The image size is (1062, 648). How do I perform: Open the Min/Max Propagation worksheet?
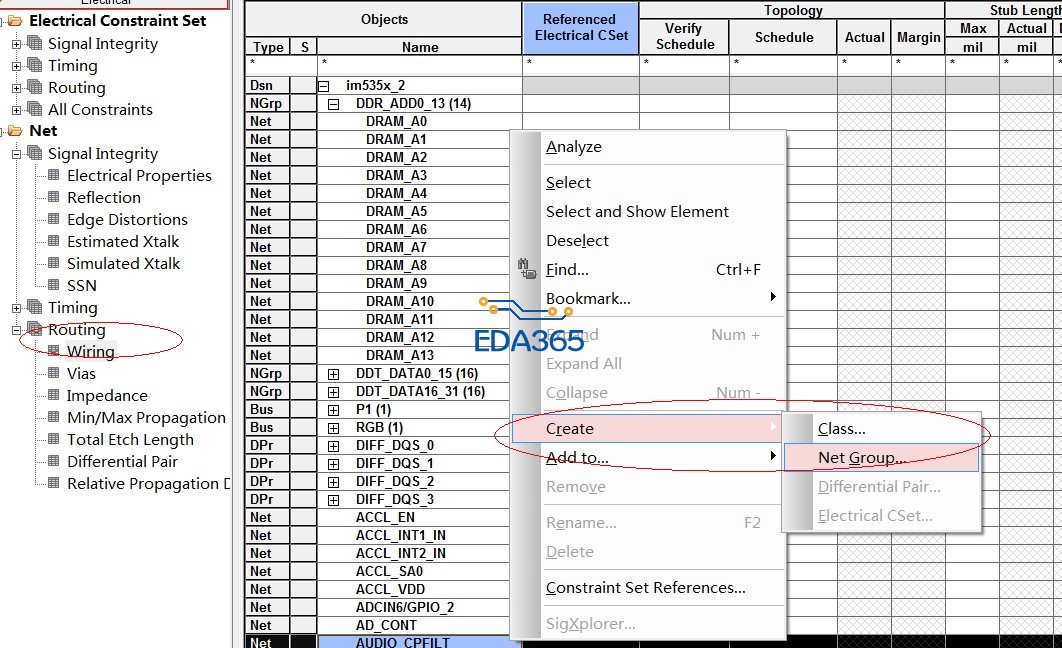(146, 417)
